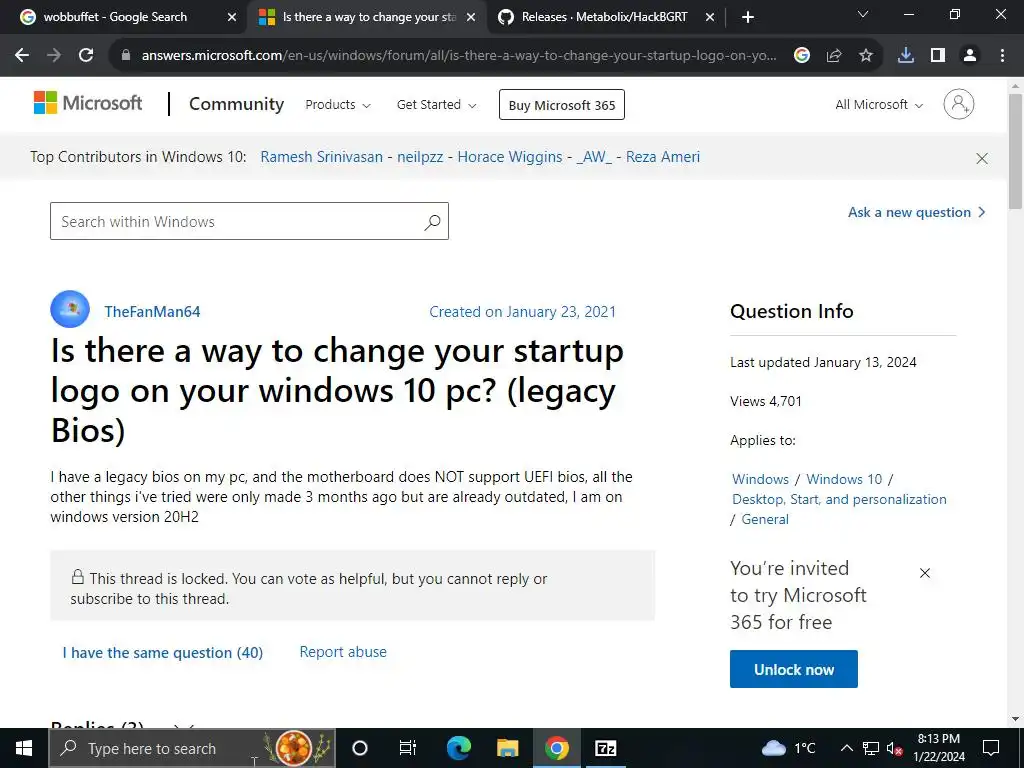Click the search magnifier icon in Windows search box
Screen dimensions: 1024x768
pos(432,222)
